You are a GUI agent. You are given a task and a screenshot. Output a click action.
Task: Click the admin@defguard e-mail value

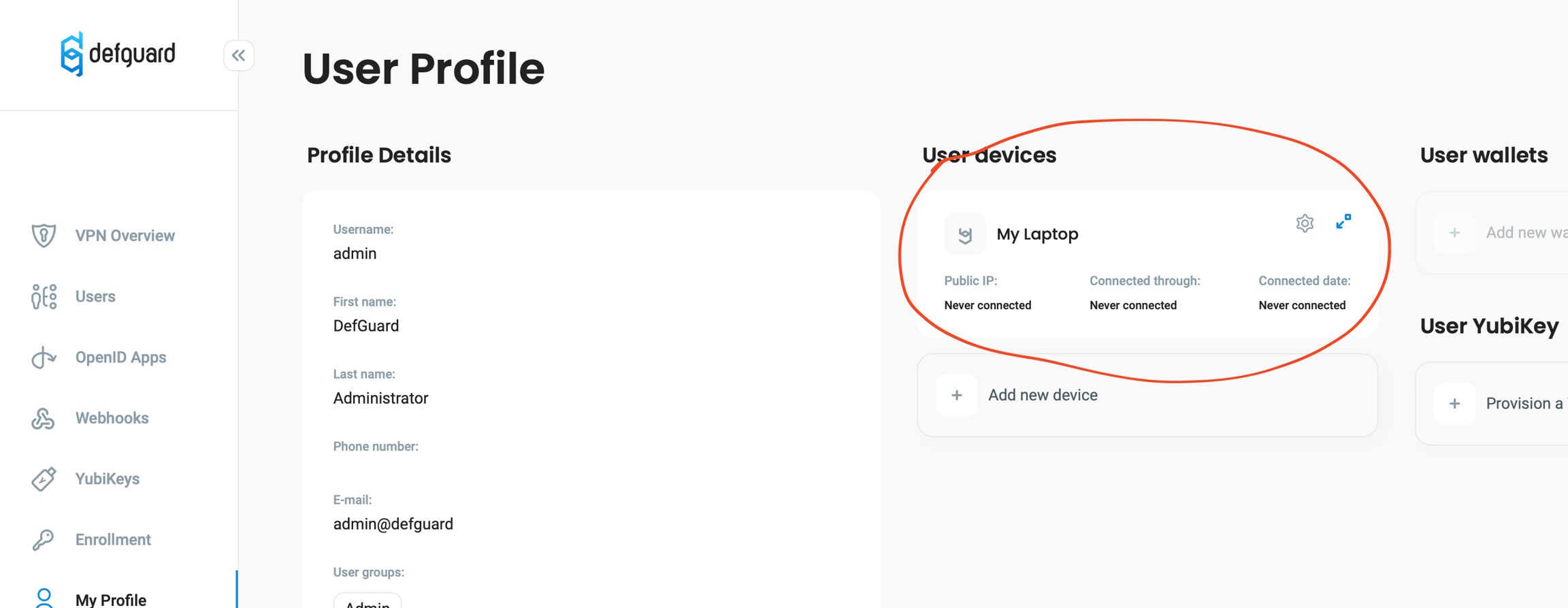point(393,524)
